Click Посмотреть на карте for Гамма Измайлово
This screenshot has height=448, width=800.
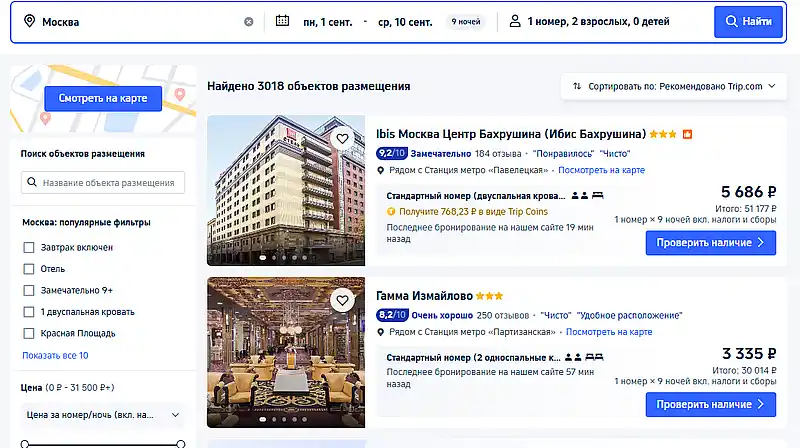pyautogui.click(x=609, y=332)
